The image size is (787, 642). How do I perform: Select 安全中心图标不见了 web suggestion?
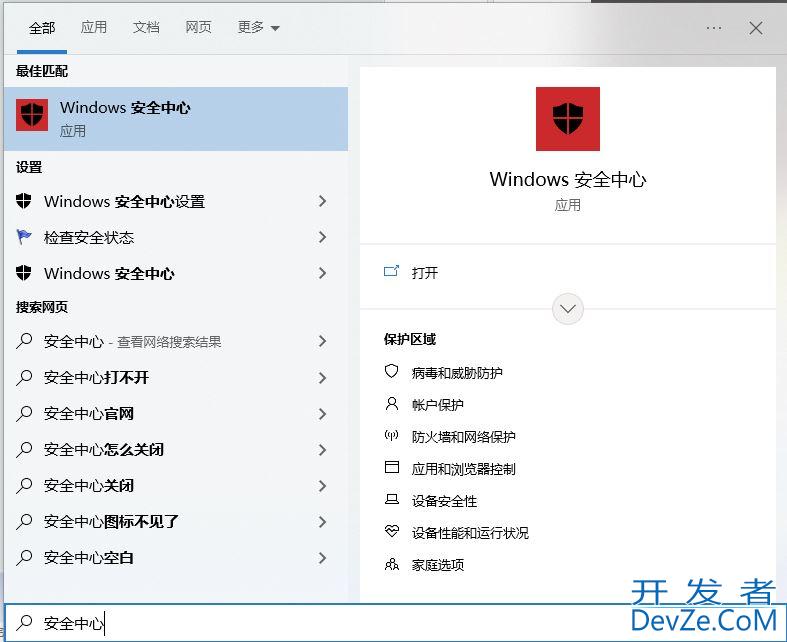click(x=176, y=522)
